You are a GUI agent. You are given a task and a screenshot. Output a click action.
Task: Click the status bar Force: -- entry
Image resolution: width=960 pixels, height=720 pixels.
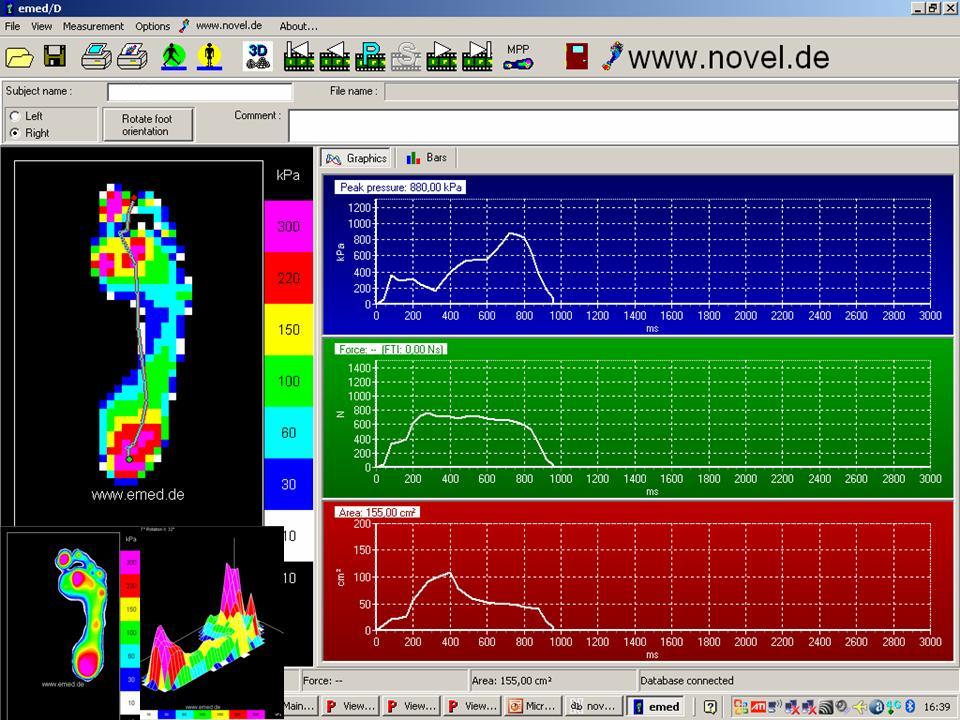click(323, 680)
